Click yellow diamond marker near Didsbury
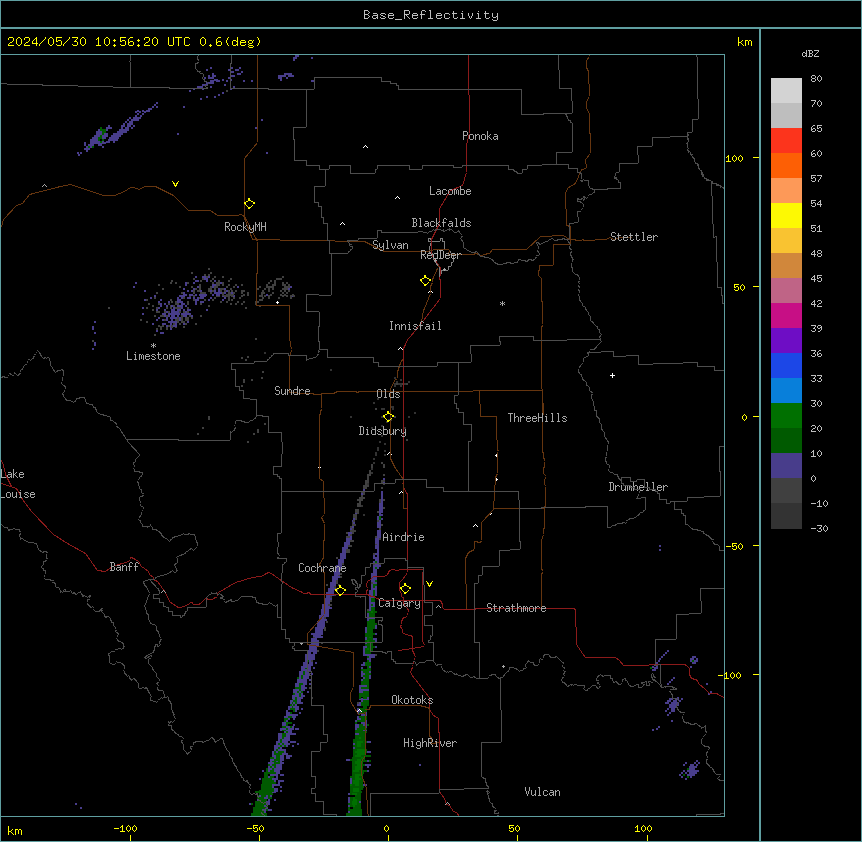862x842 pixels. tap(388, 417)
